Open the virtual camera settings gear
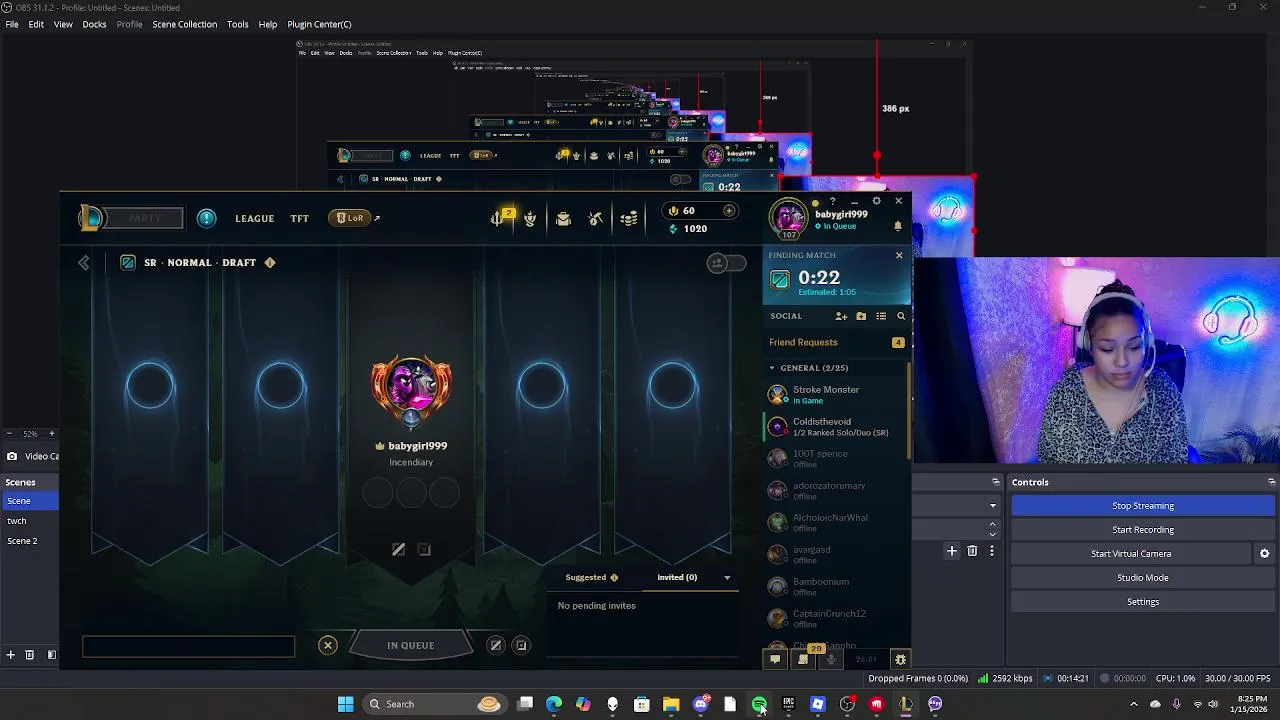Viewport: 1280px width, 720px height. click(1264, 553)
